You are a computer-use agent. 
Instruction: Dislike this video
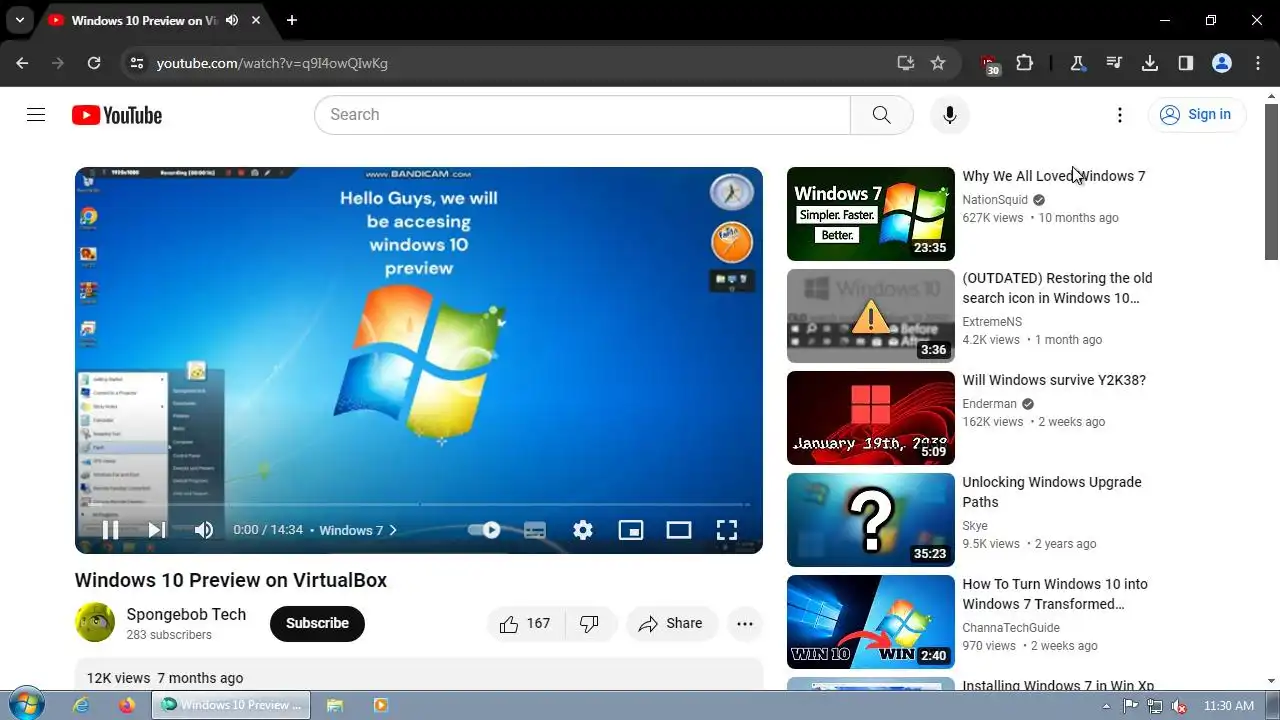point(589,623)
